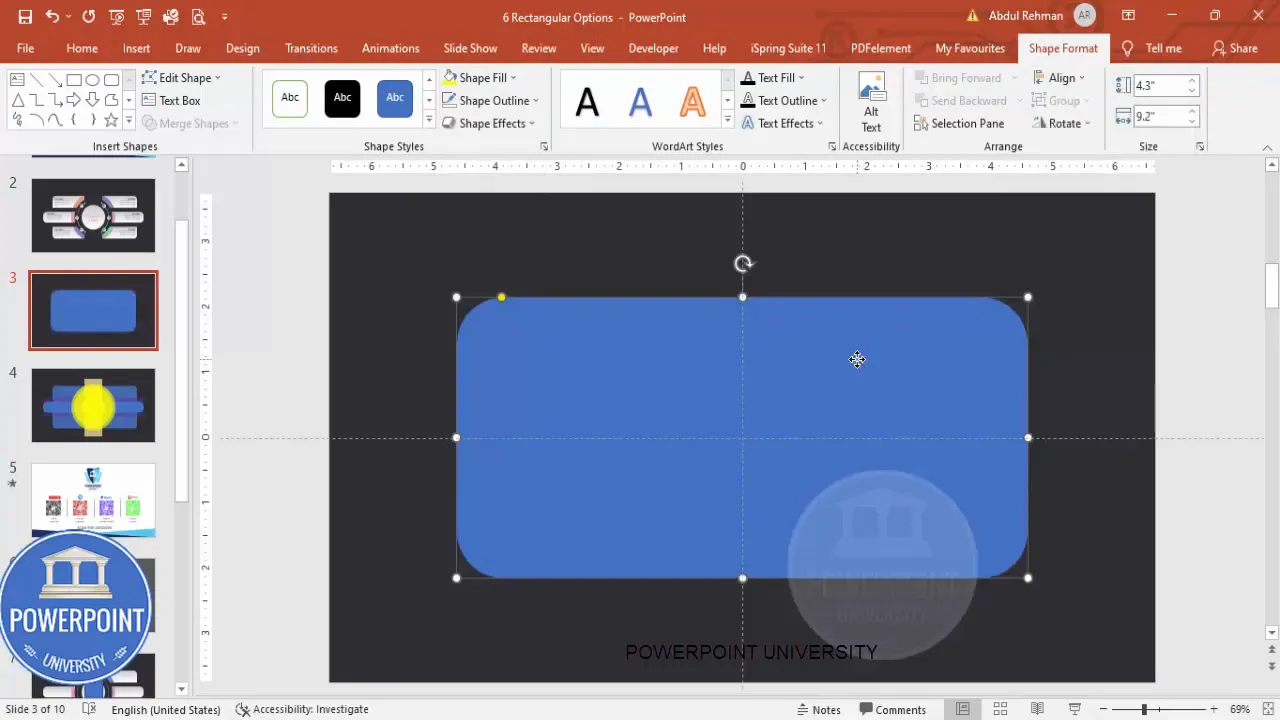Switch to the Animations tab
The image size is (1280, 720).
pos(391,48)
